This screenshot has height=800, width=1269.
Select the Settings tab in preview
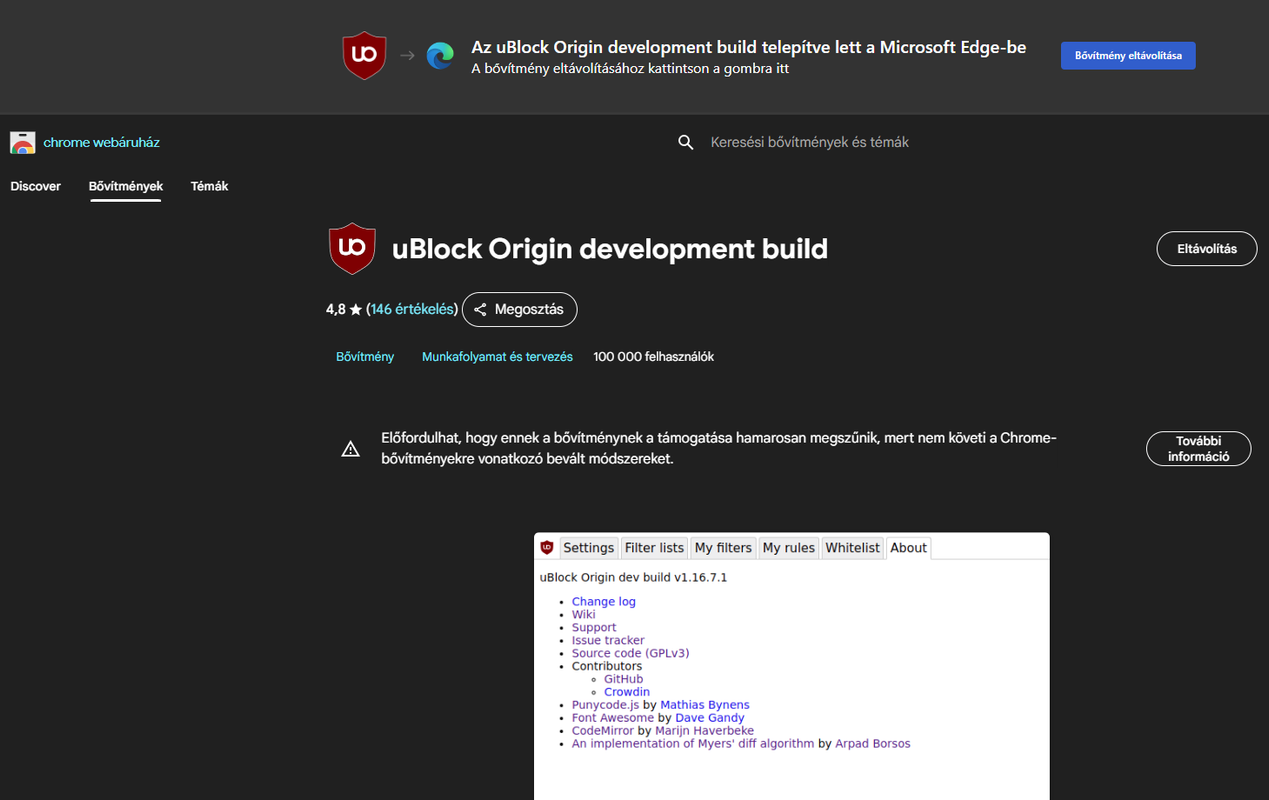click(588, 548)
